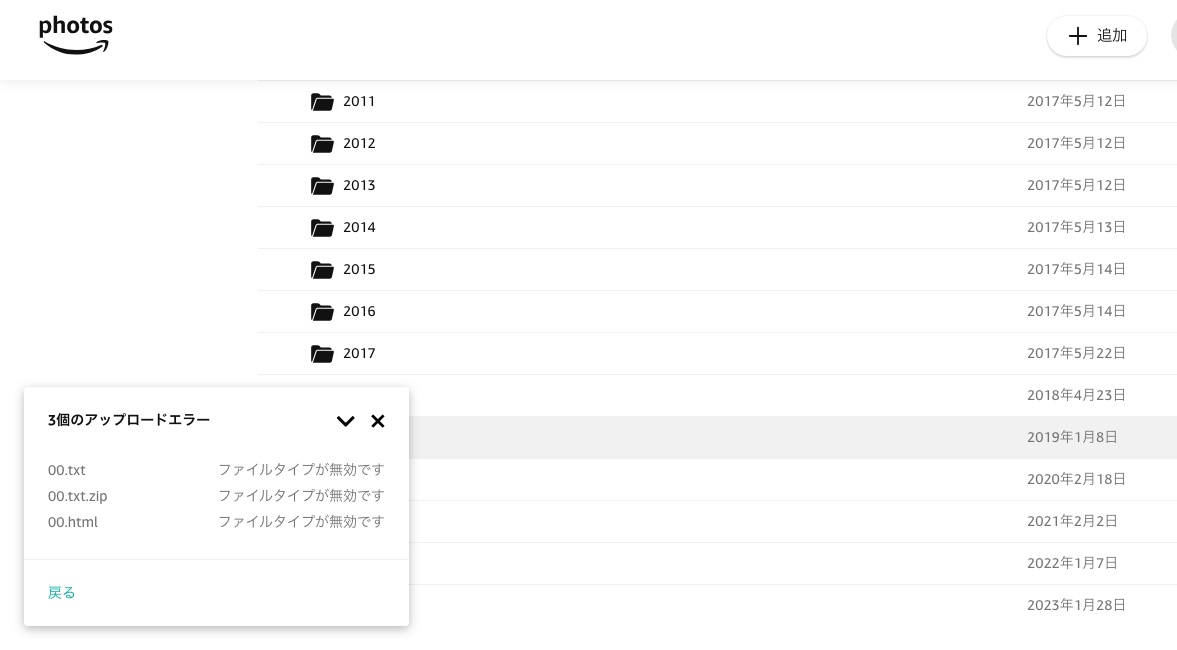Click the 2014 folder icon
The height and width of the screenshot is (650, 1177).
pos(322,228)
